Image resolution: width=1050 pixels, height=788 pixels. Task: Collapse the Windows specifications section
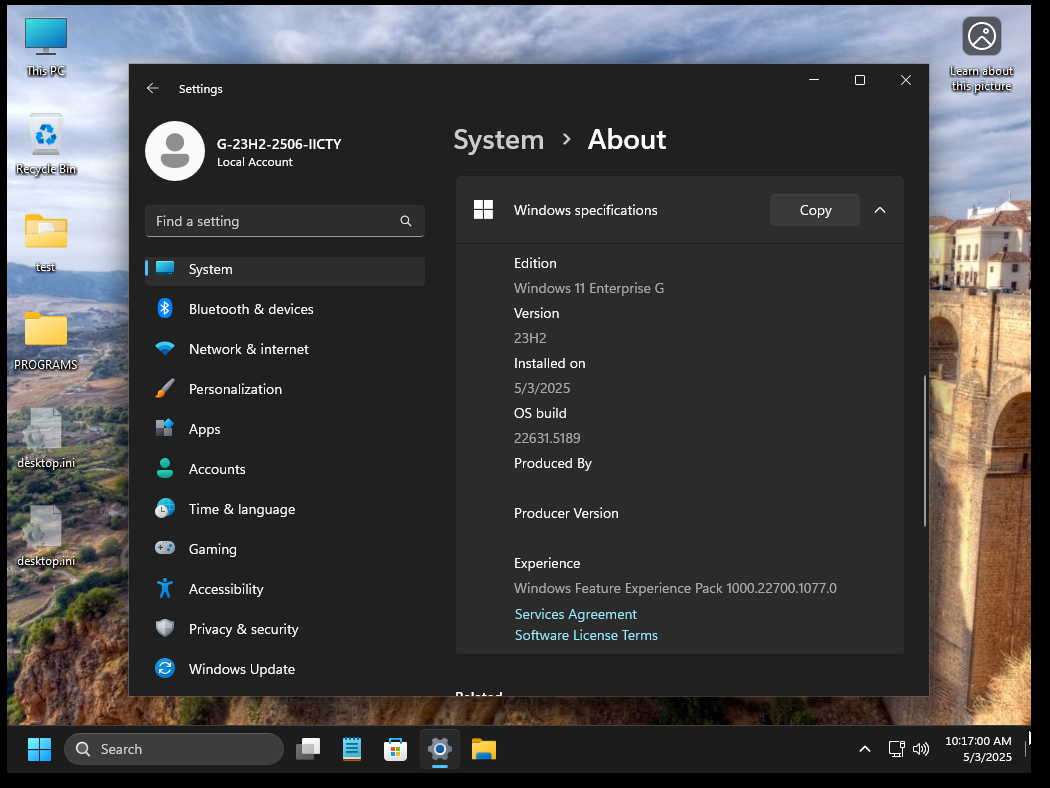pyautogui.click(x=880, y=210)
